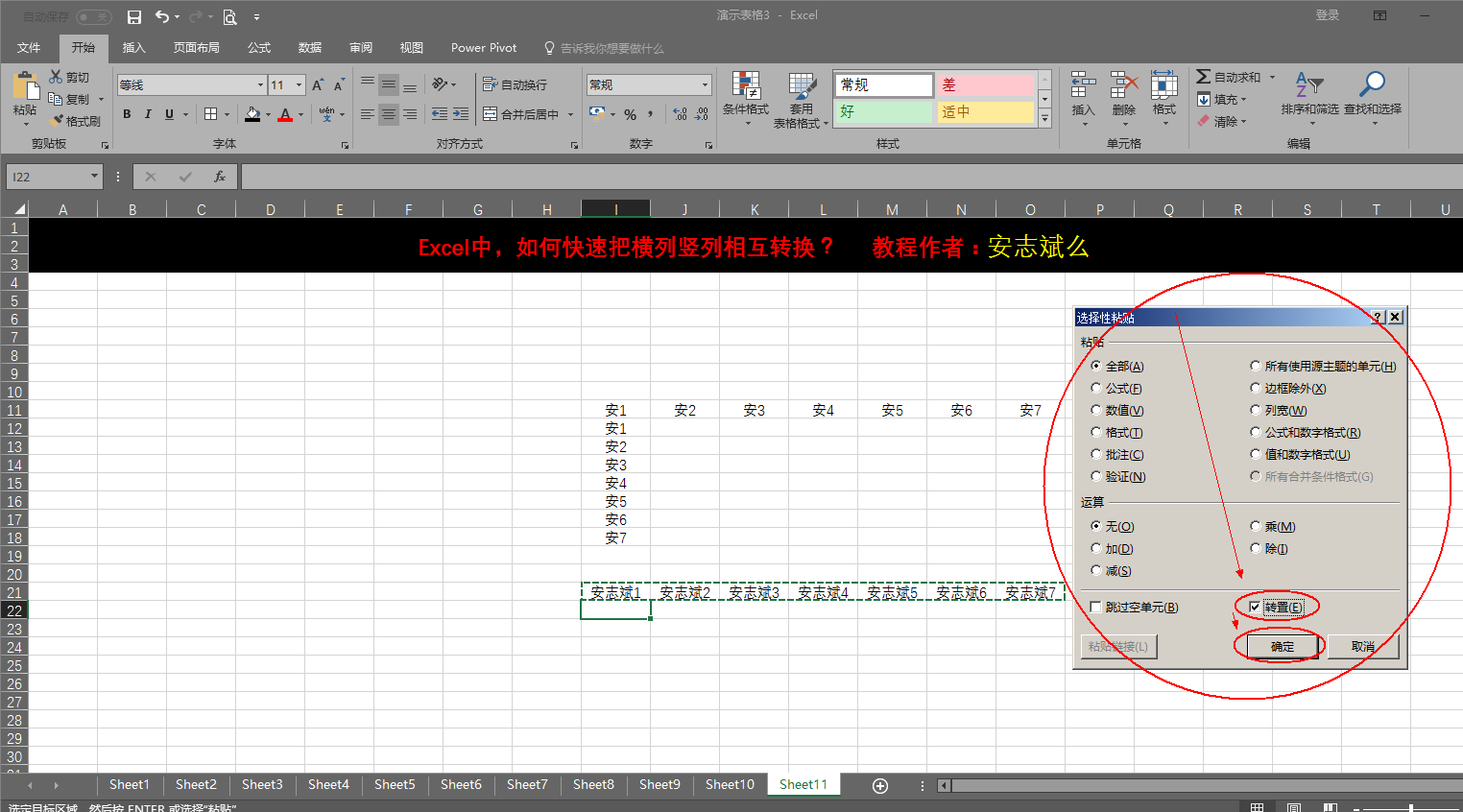The height and width of the screenshot is (812, 1463).
Task: Apply the 差 (Bad) cell style
Action: (986, 85)
